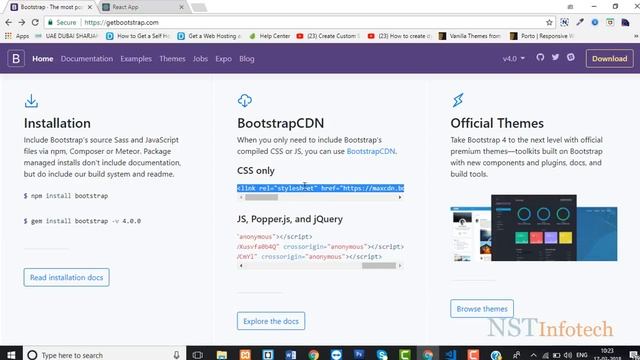Open Examples in the navbar
Viewport: 640px width, 360px height.
(136, 58)
